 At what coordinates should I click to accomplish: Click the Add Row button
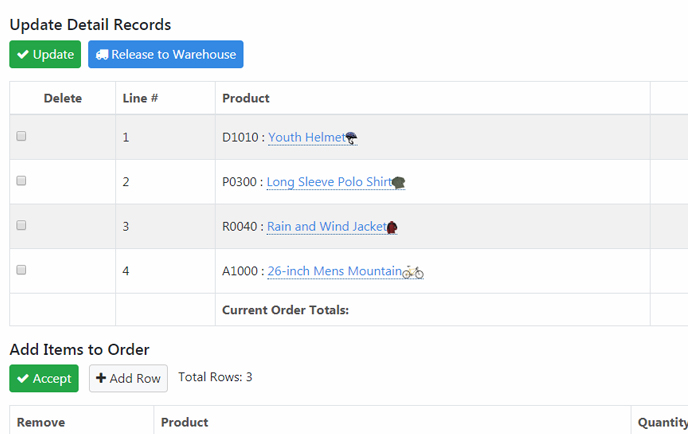click(128, 378)
